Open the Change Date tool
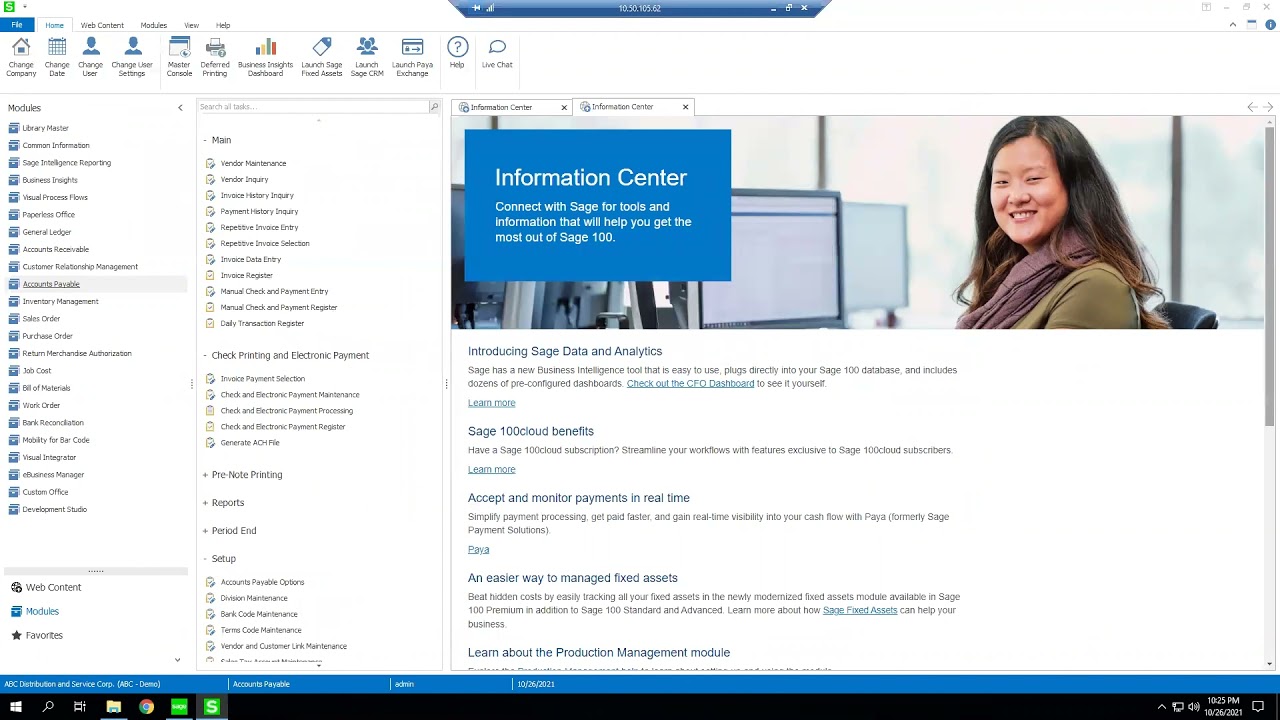Image resolution: width=1280 pixels, height=720 pixels. (x=57, y=57)
